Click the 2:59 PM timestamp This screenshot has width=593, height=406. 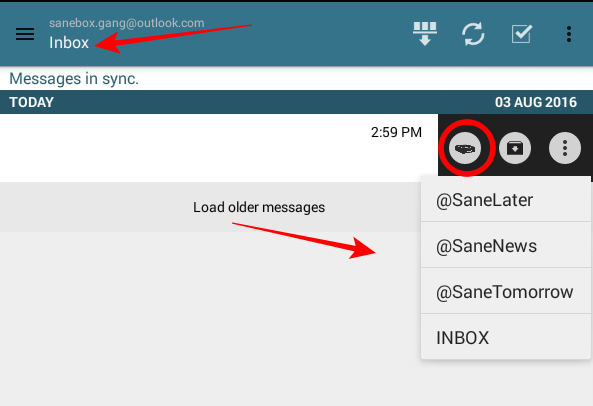396,132
